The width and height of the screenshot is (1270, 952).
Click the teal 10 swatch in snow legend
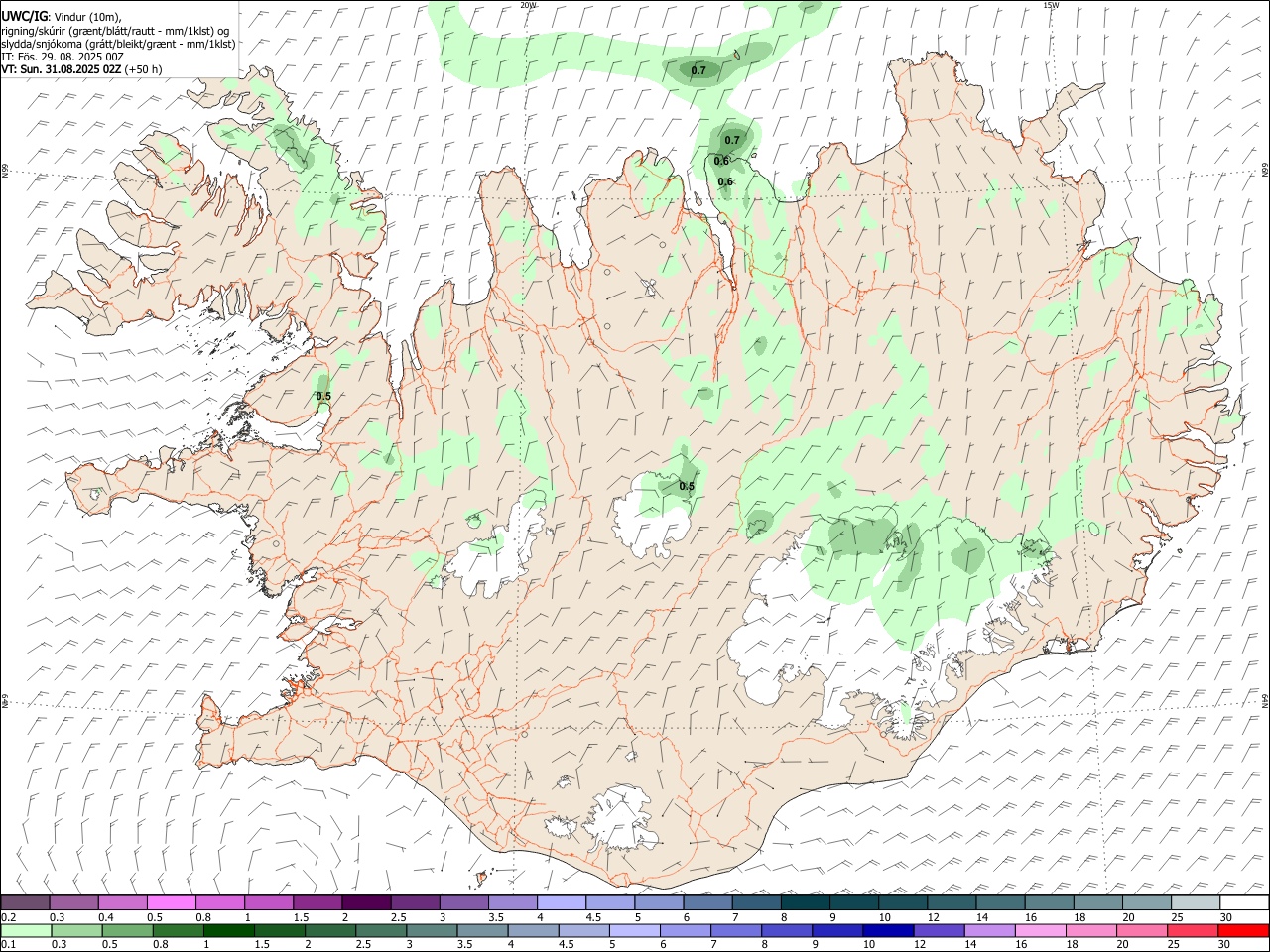coord(902,903)
